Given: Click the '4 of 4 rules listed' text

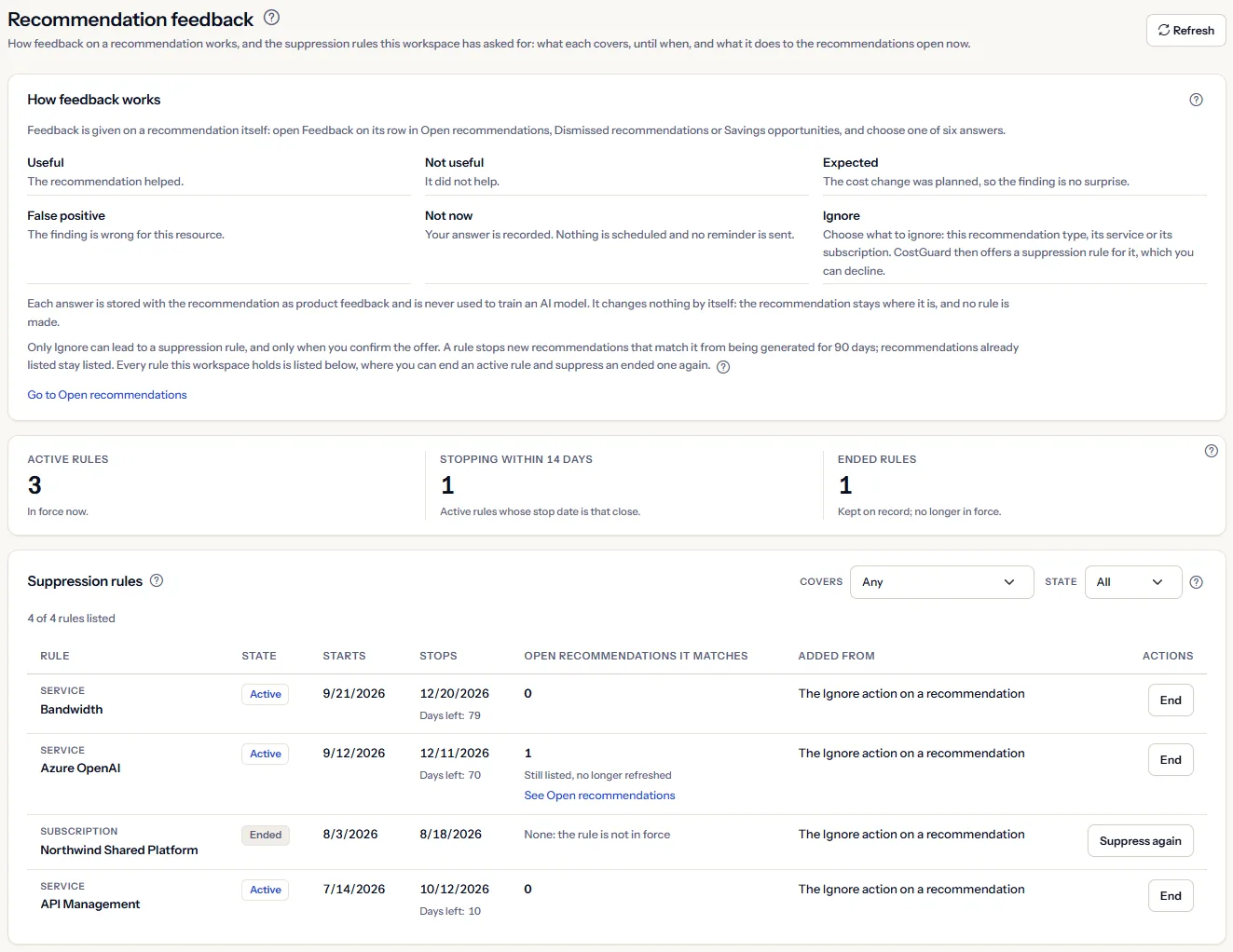Looking at the screenshot, I should (x=71, y=619).
